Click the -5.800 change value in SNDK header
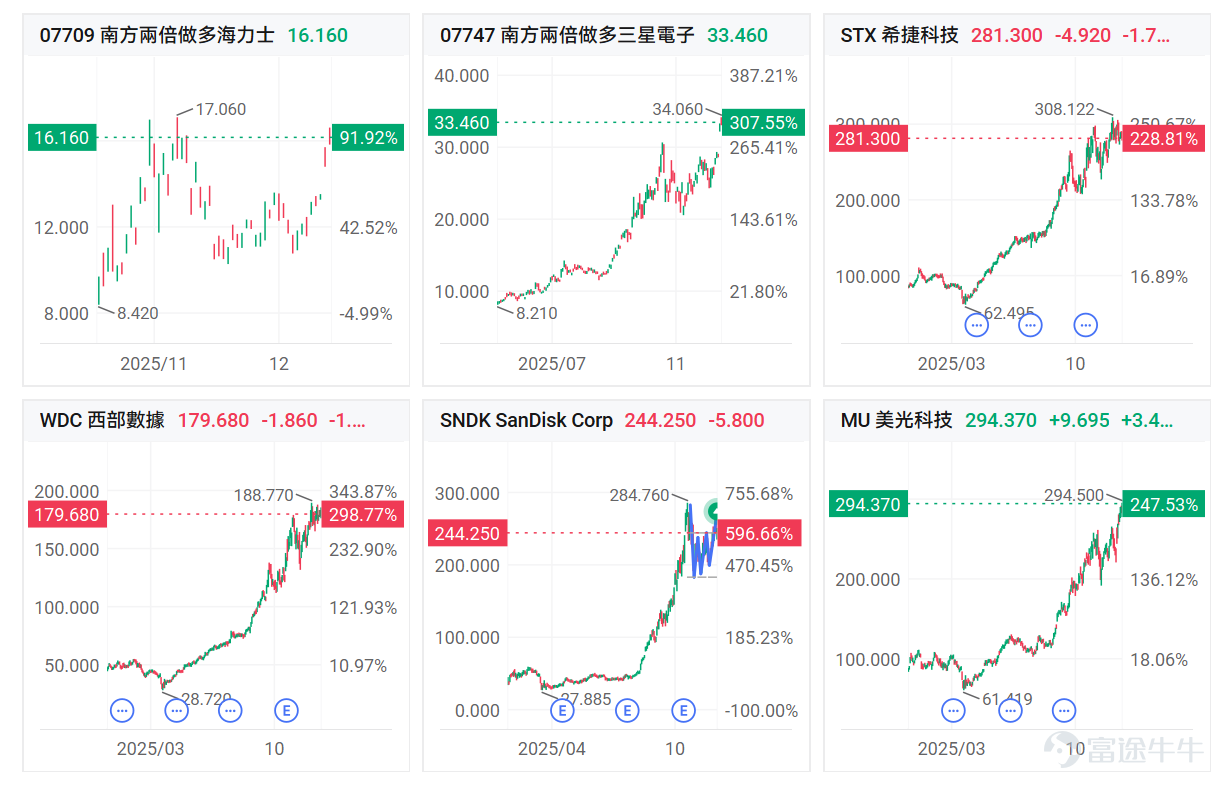Viewport: 1224px width, 786px height. (738, 420)
